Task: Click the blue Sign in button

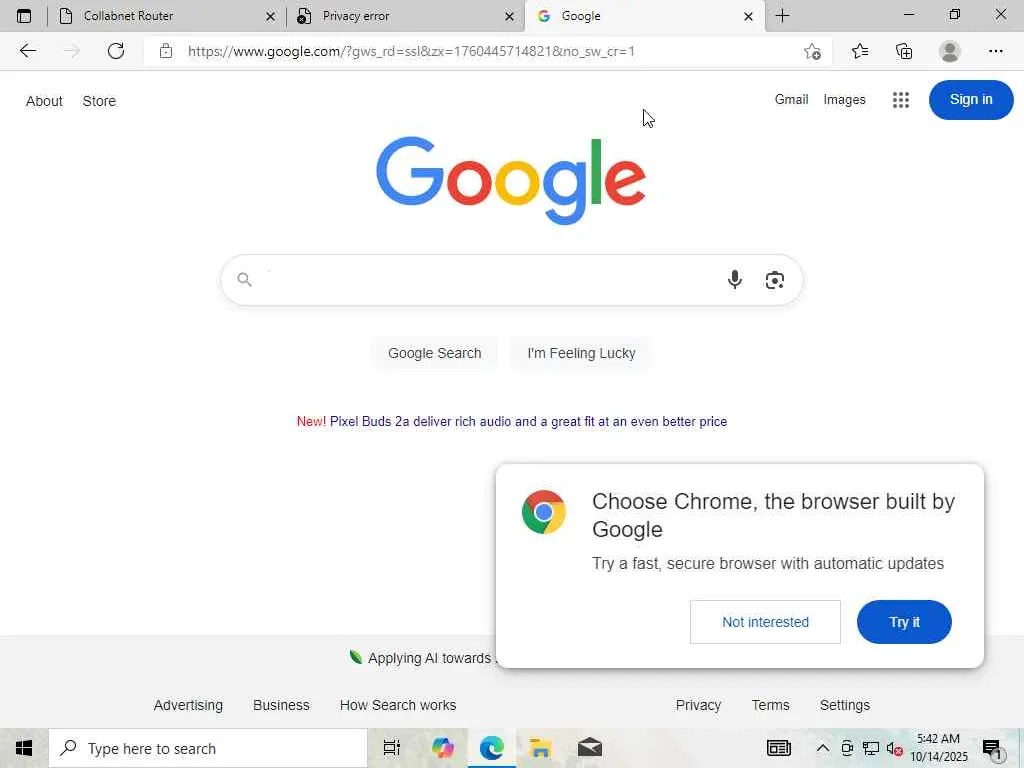Action: (970, 99)
